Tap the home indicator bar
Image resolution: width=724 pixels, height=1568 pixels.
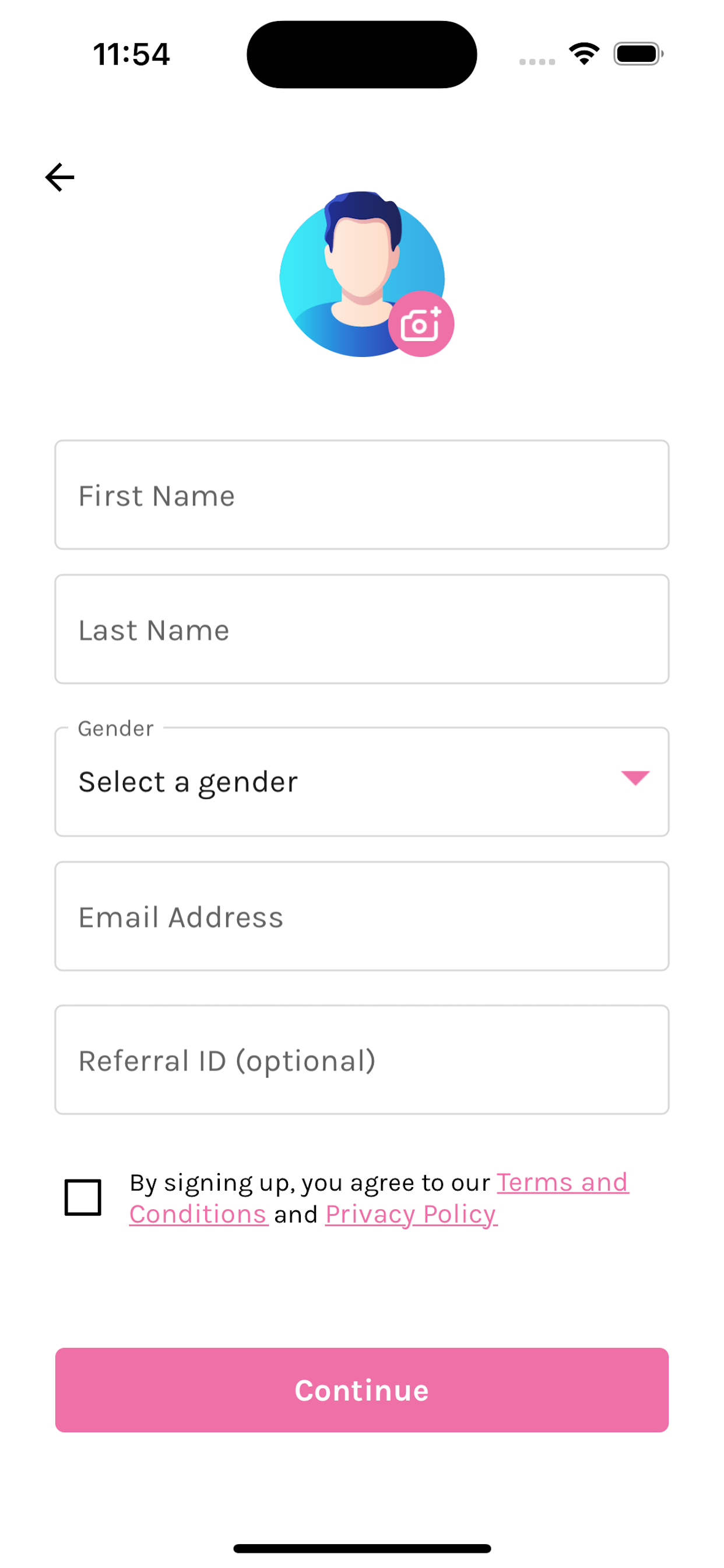coord(361,1548)
